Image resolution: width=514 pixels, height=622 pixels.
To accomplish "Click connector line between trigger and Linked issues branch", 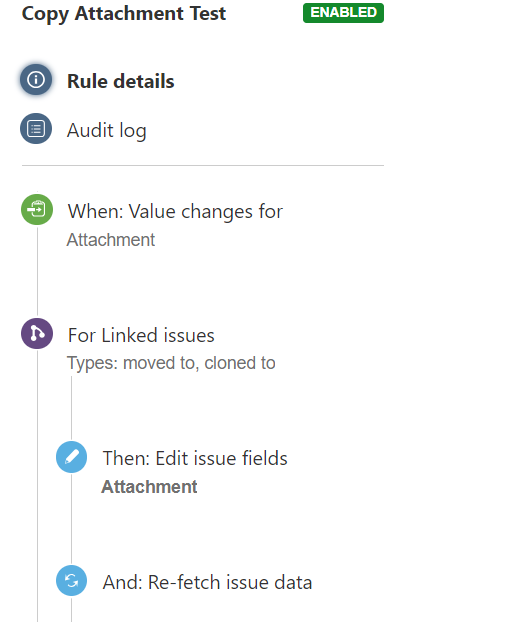I will pos(38,272).
